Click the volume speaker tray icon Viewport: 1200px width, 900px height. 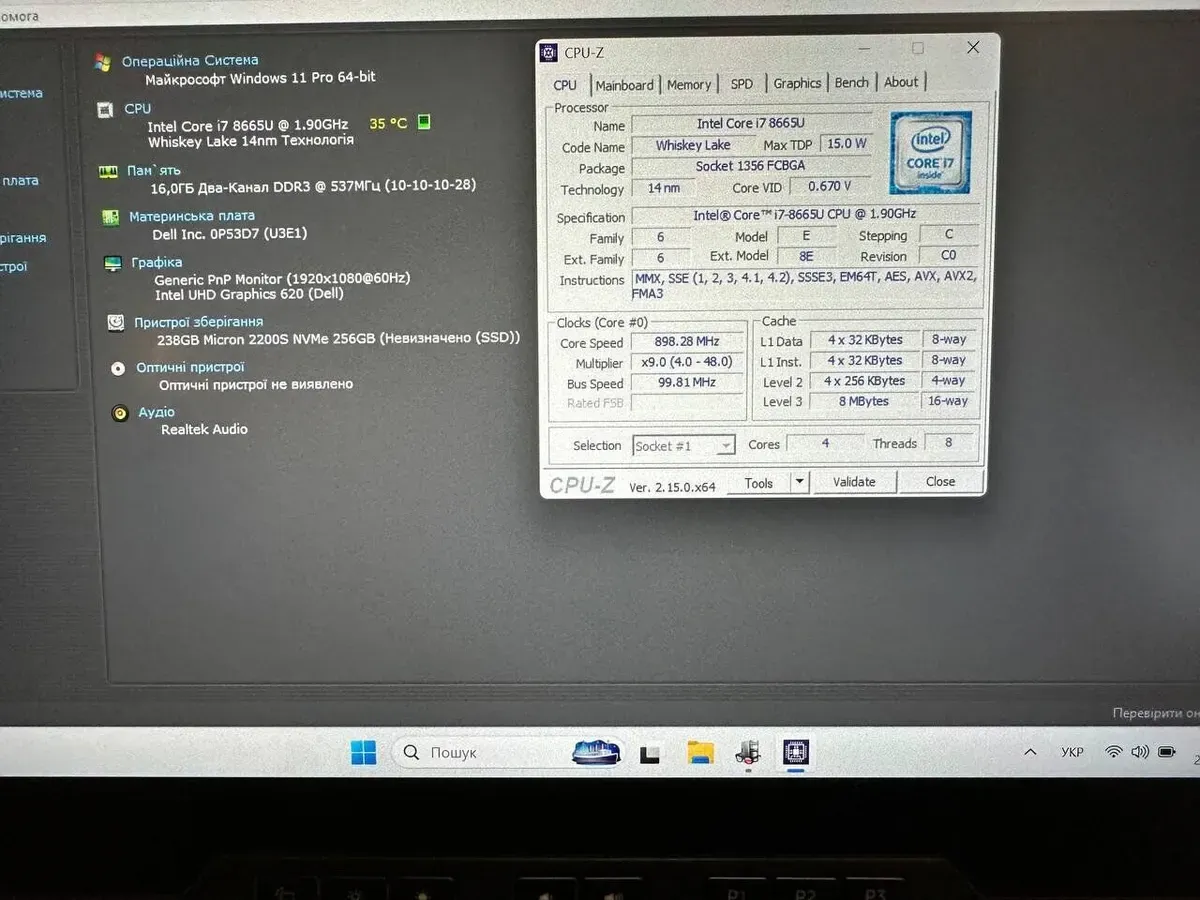(1139, 752)
